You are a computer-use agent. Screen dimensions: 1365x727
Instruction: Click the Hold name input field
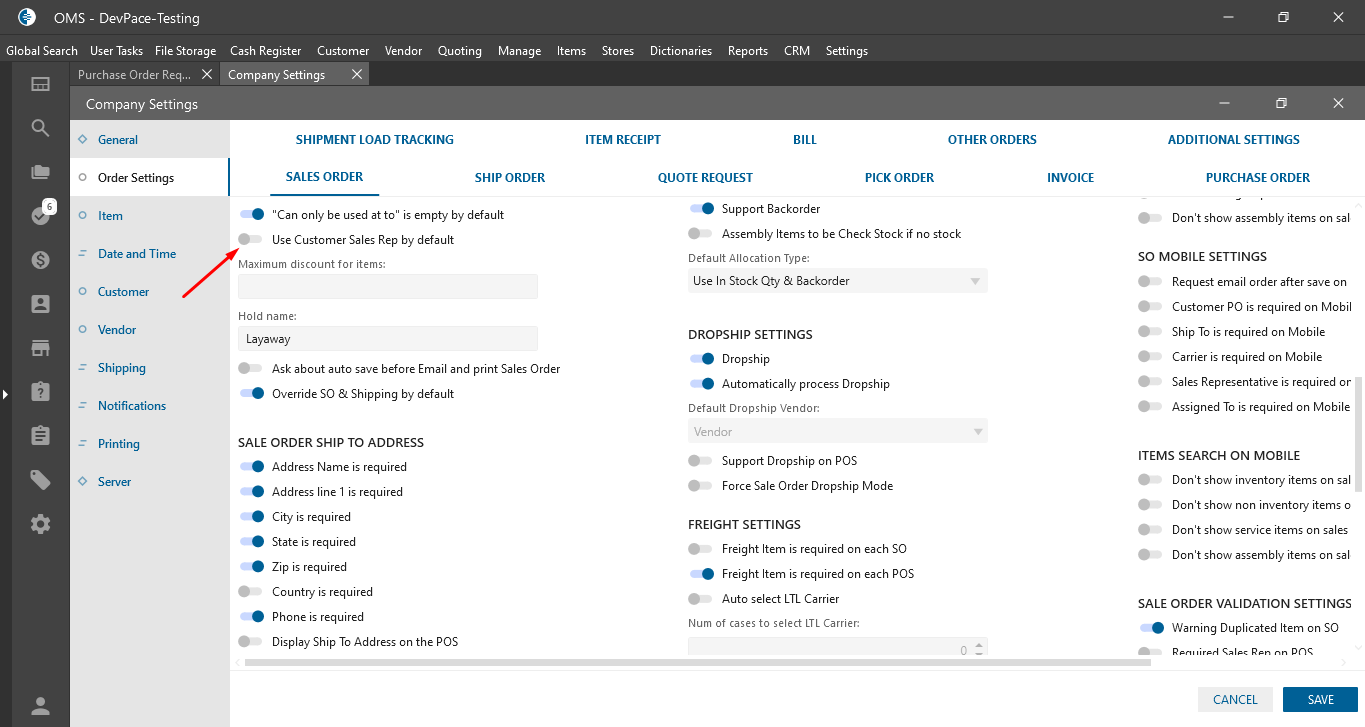coord(388,339)
